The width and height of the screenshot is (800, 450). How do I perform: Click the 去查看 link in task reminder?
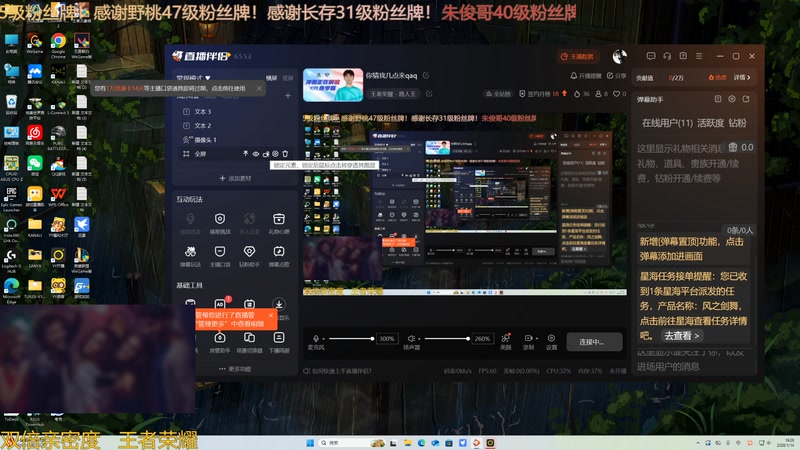pos(681,336)
